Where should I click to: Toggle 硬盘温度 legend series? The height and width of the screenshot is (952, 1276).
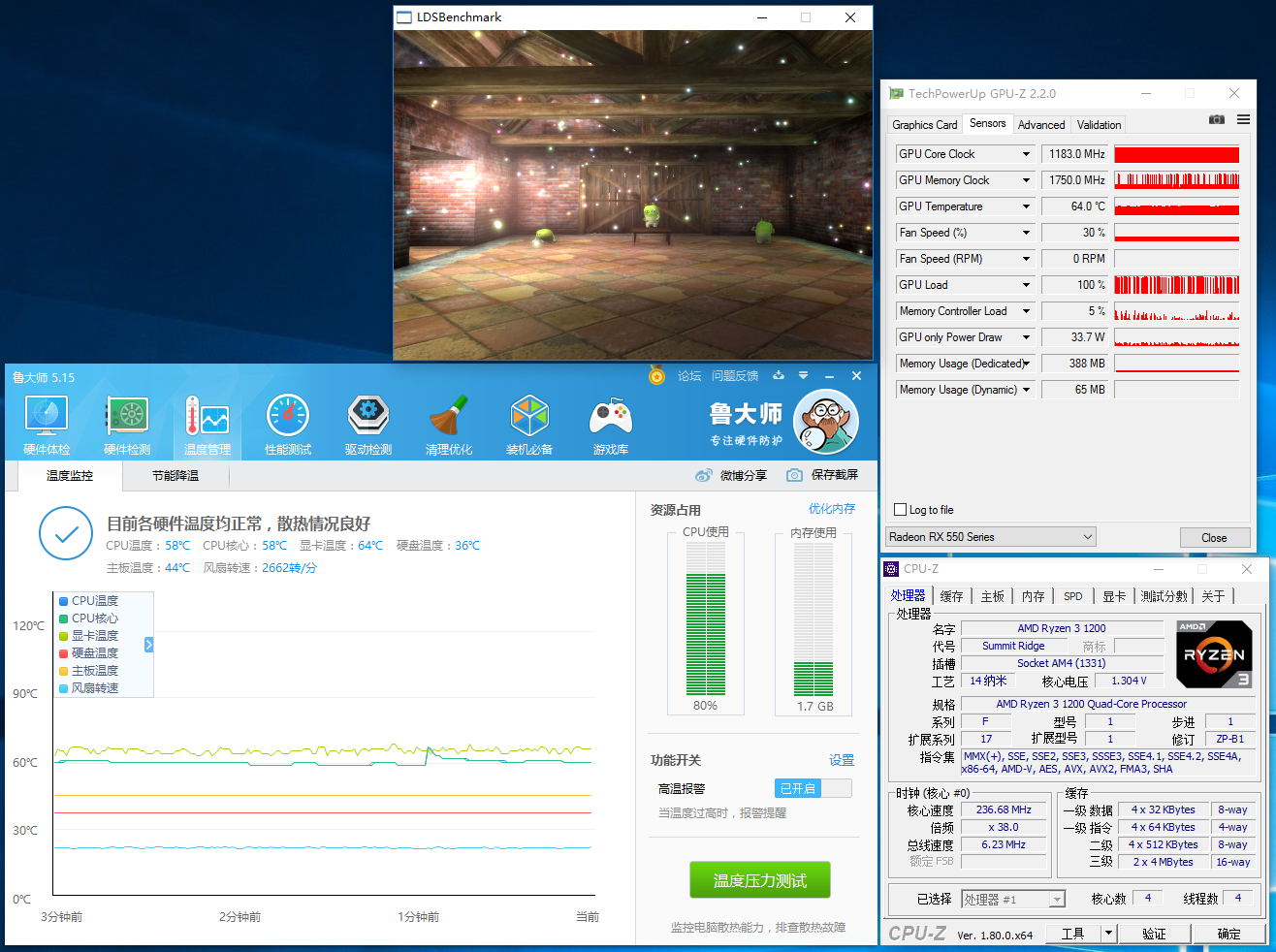(88, 653)
